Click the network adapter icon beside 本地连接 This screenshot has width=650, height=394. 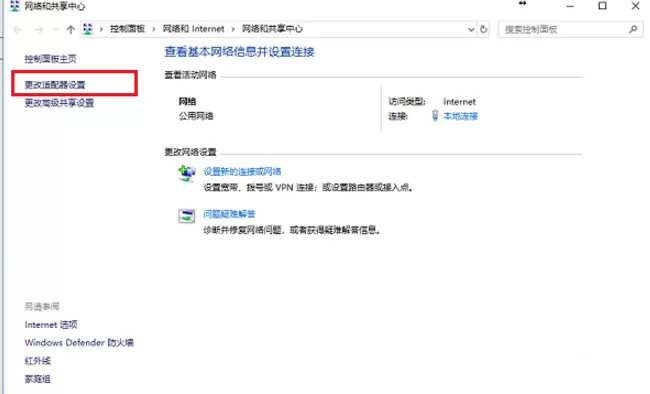pos(435,116)
